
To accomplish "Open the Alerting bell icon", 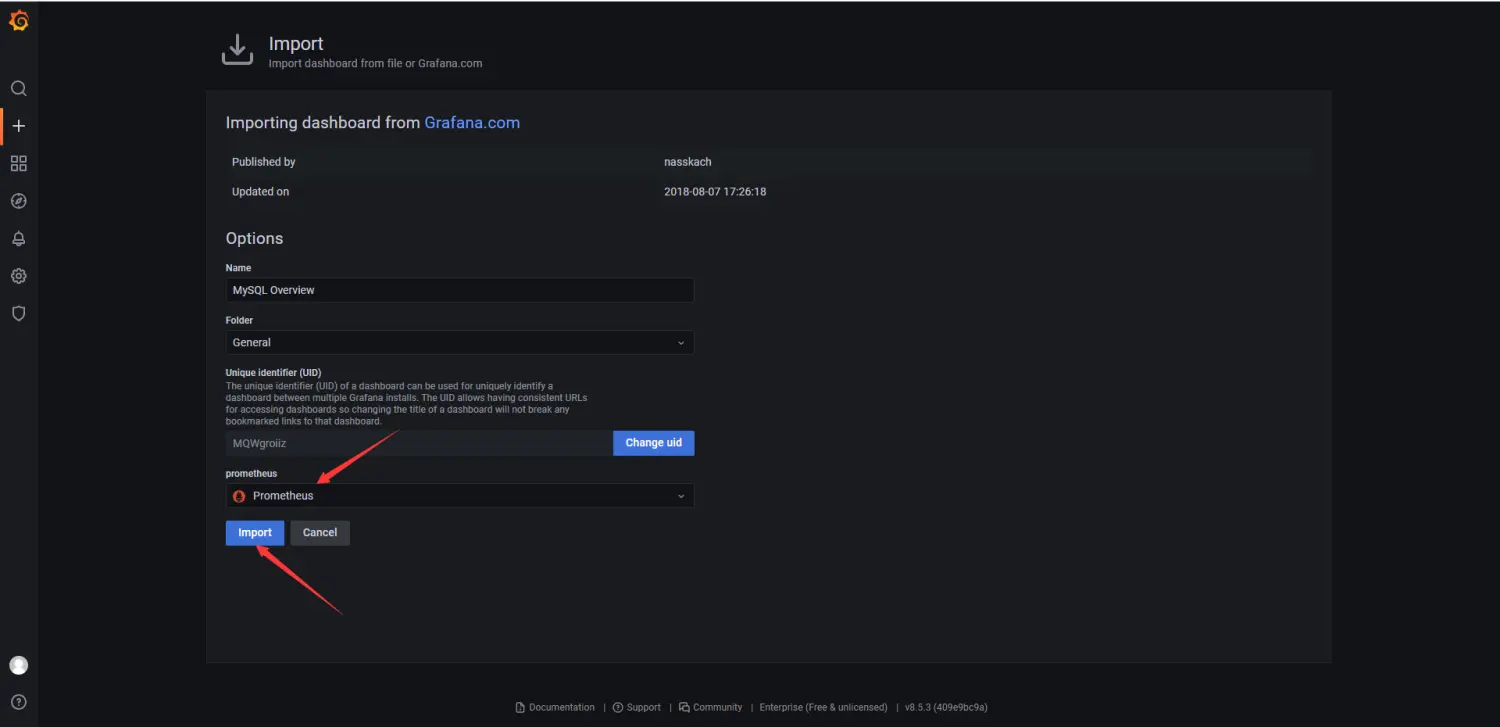I will 18,239.
